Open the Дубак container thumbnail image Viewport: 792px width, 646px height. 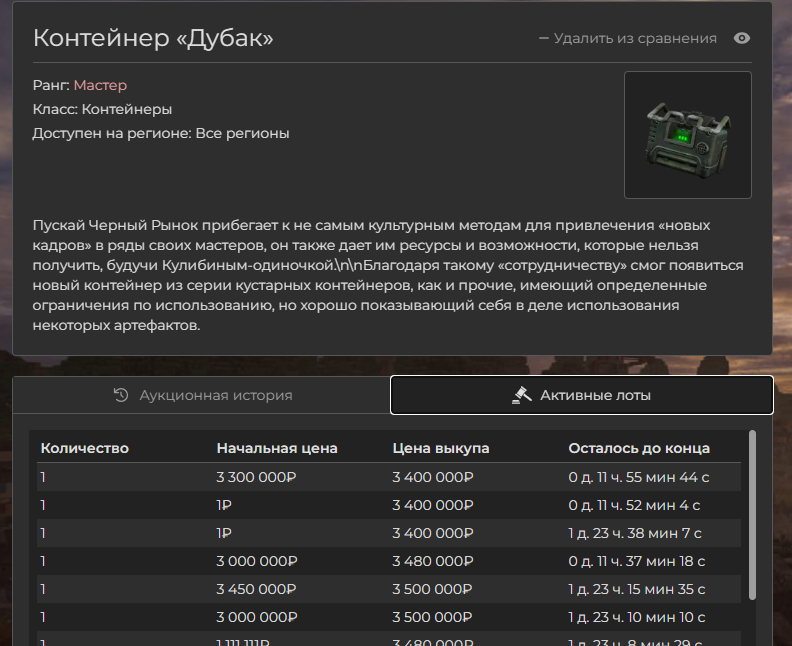point(687,135)
